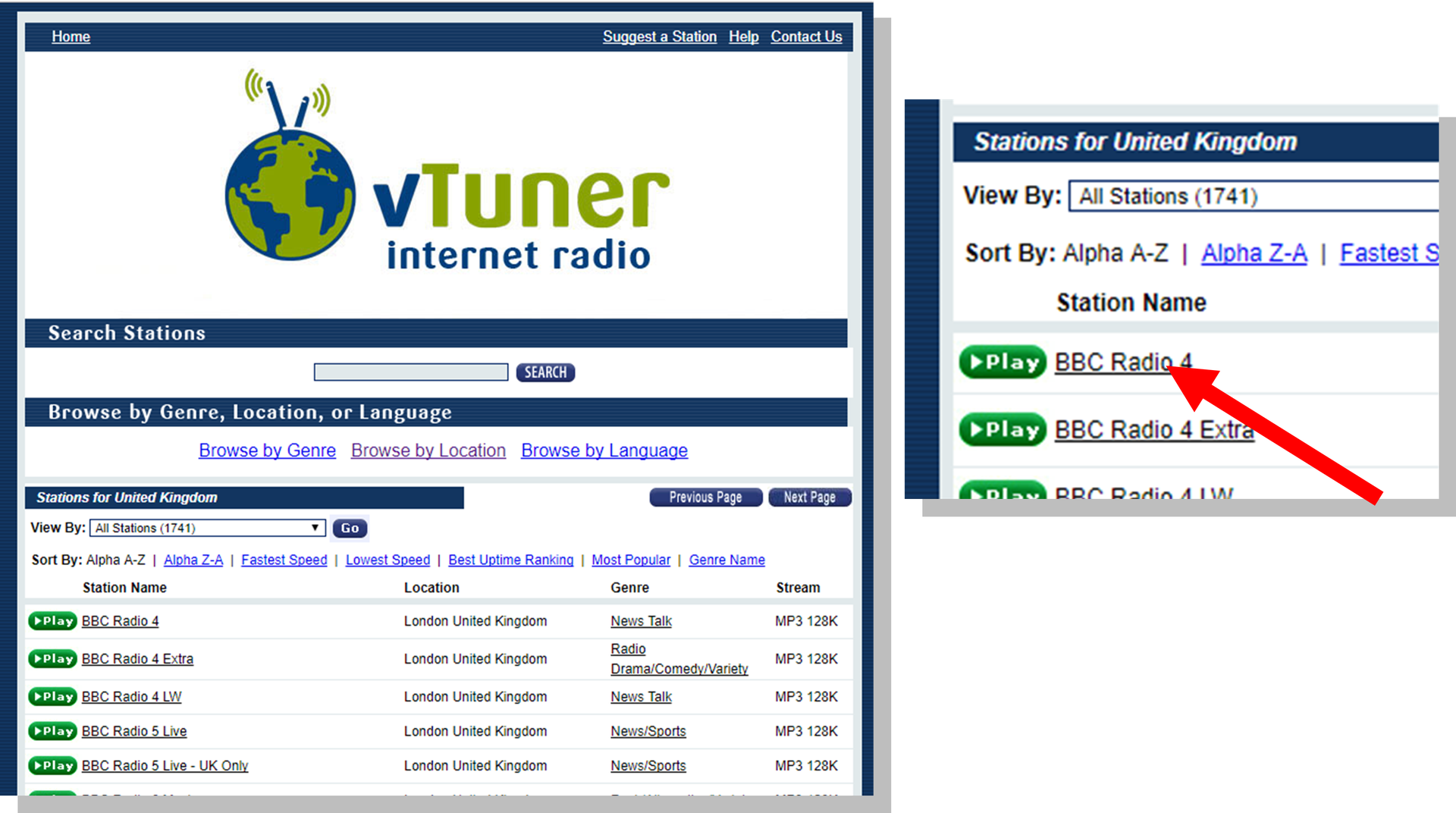Image resolution: width=1456 pixels, height=813 pixels.
Task: Open BBC Radio 5 Live - UK Only link
Action: pyautogui.click(x=165, y=766)
